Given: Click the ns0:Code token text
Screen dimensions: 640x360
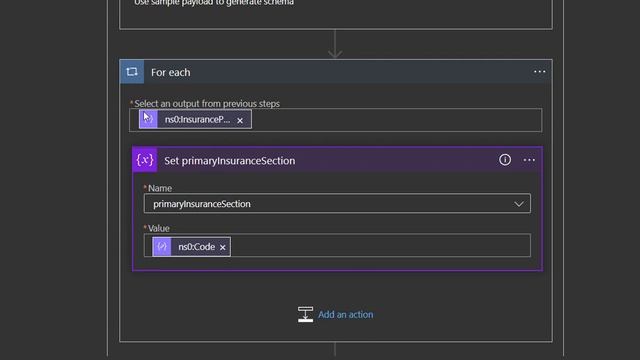Looking at the screenshot, I should pos(196,247).
